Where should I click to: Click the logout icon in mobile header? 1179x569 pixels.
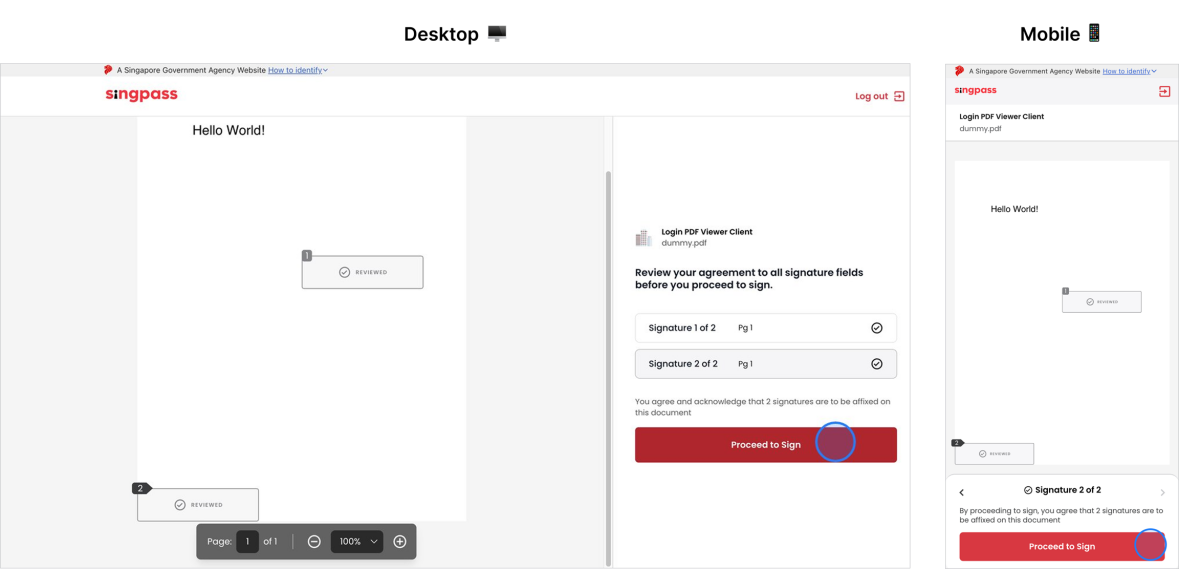[1164, 91]
